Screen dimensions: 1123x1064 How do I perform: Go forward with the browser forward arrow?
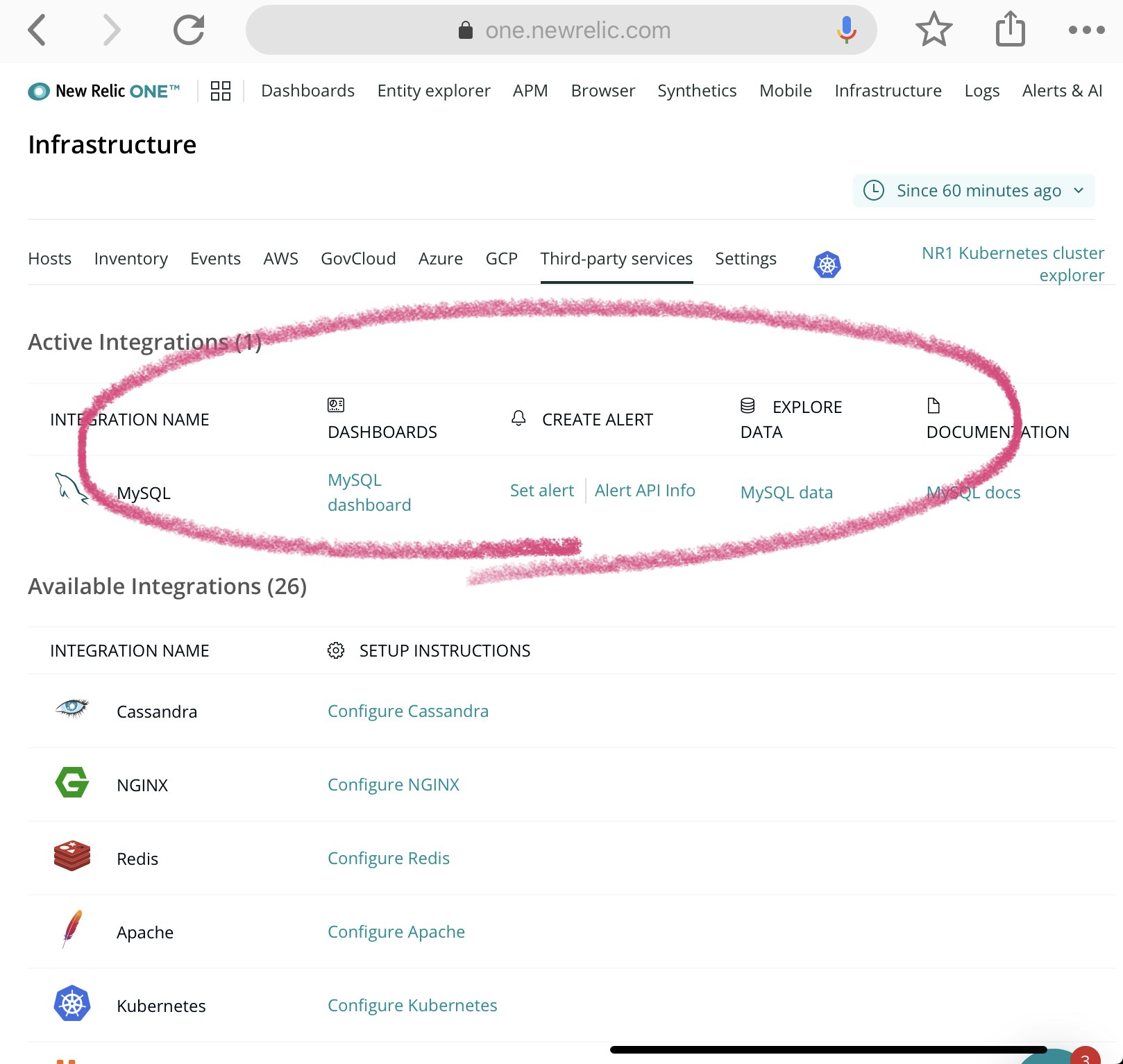tap(112, 30)
